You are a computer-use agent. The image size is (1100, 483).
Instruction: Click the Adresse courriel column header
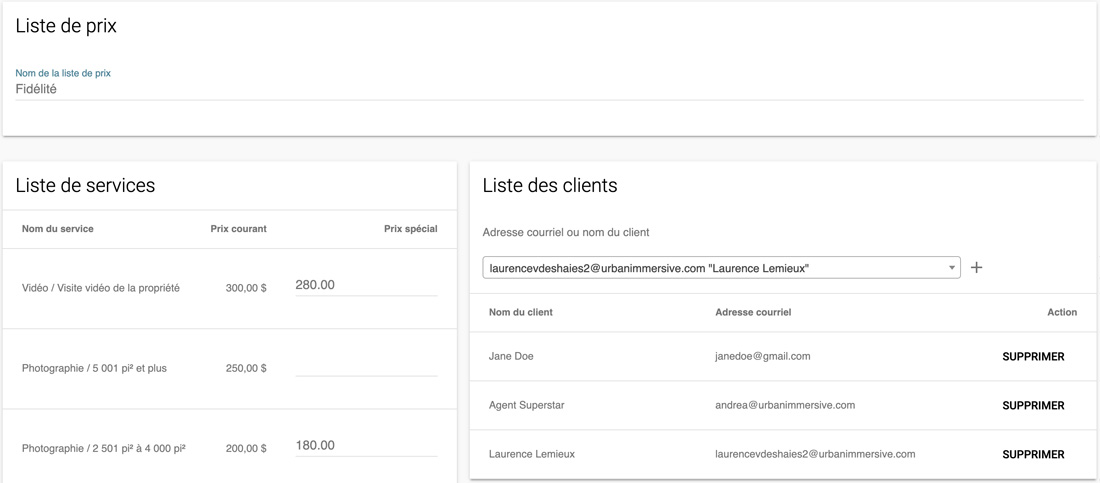coord(753,312)
